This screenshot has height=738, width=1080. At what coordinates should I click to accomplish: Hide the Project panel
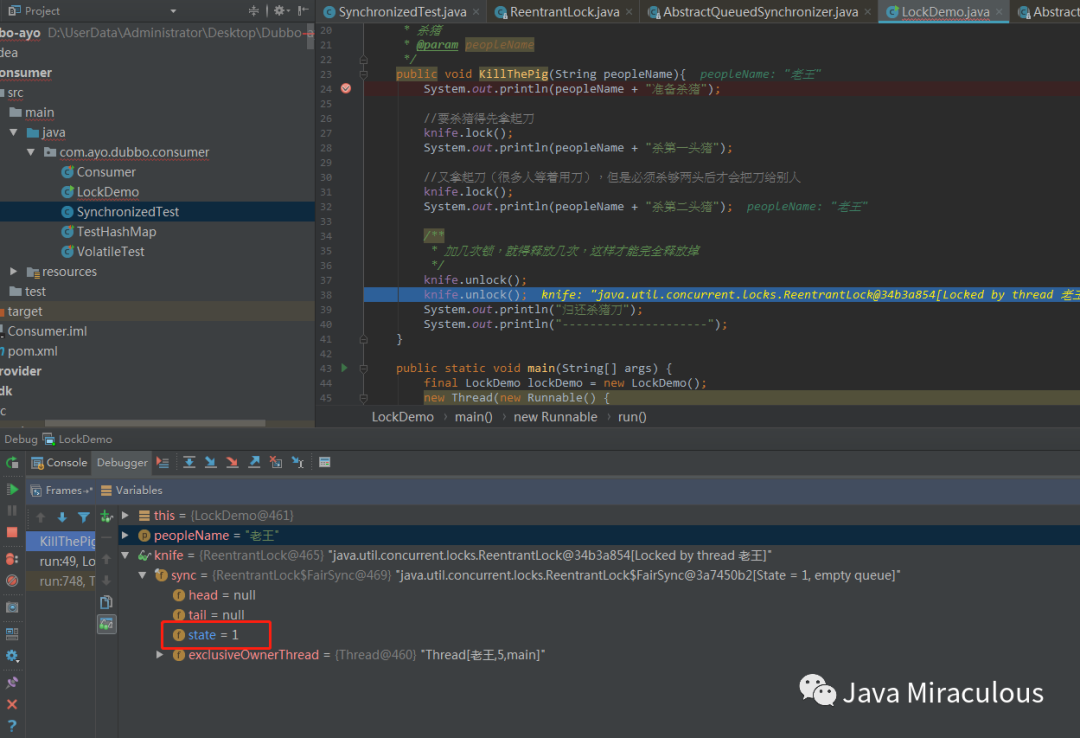(302, 10)
